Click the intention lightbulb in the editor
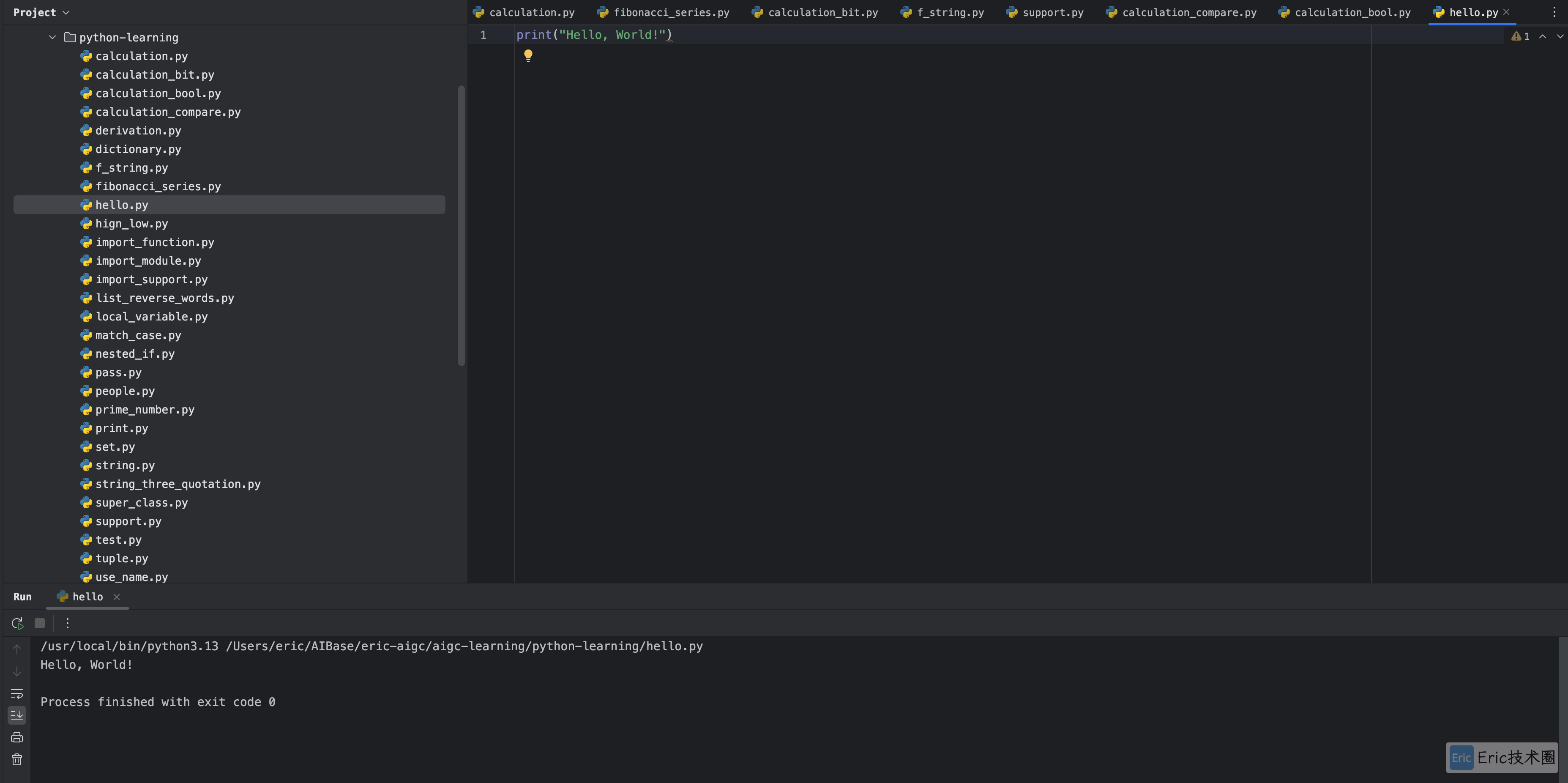This screenshot has width=1568, height=783. pos(528,55)
